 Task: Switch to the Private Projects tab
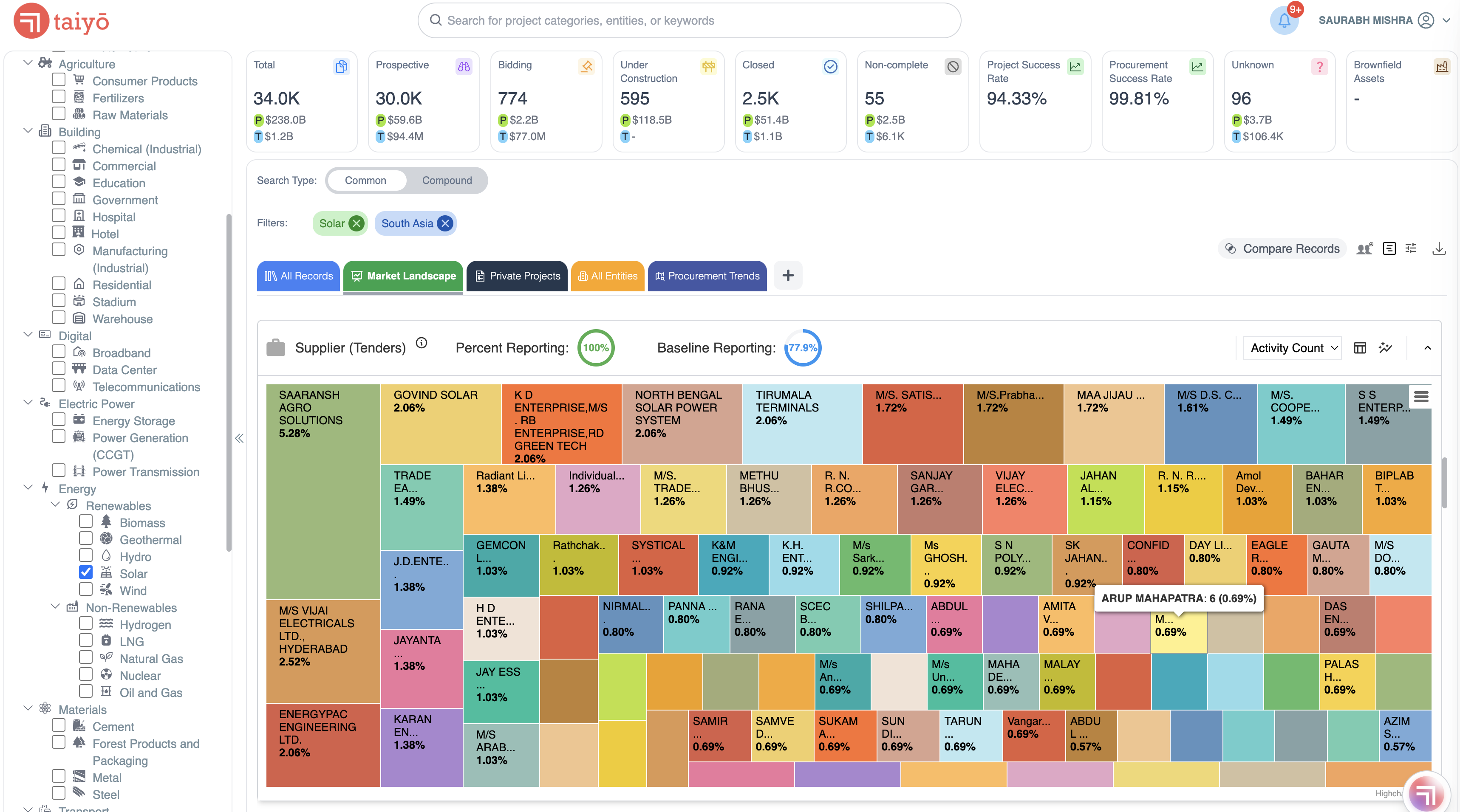(517, 276)
